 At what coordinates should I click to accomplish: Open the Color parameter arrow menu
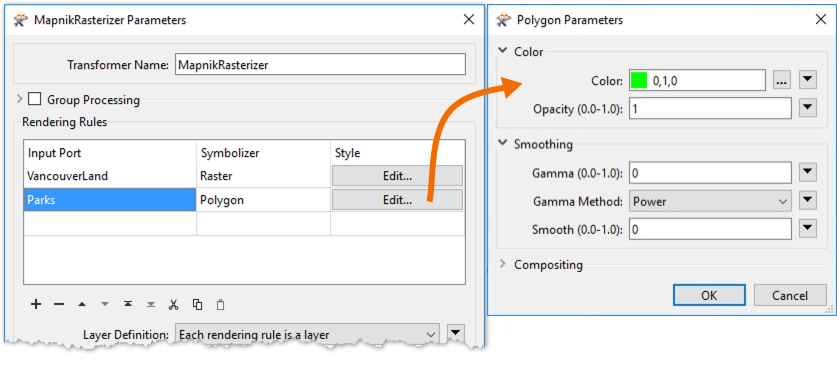click(808, 81)
